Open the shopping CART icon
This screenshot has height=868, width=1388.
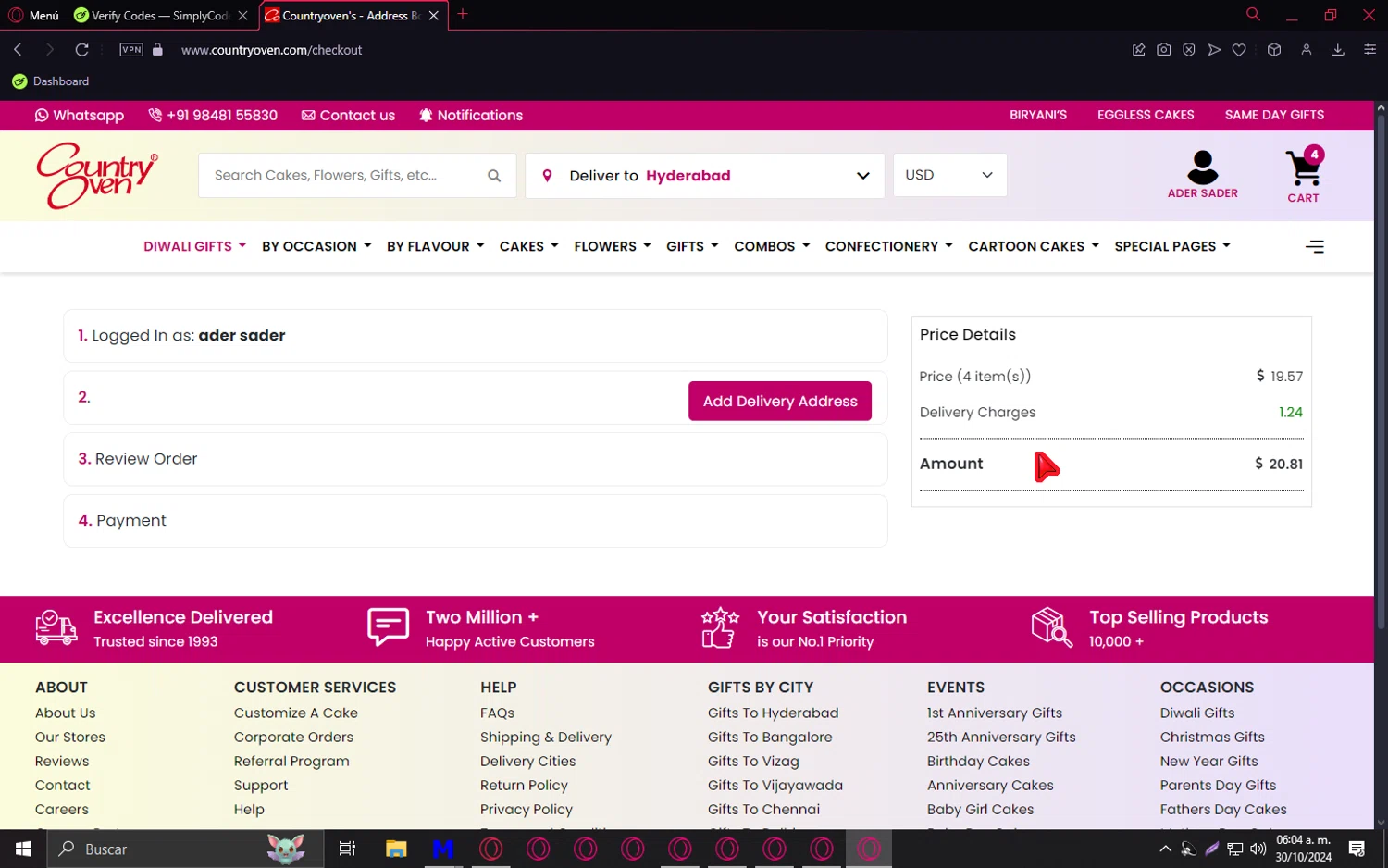tap(1303, 176)
